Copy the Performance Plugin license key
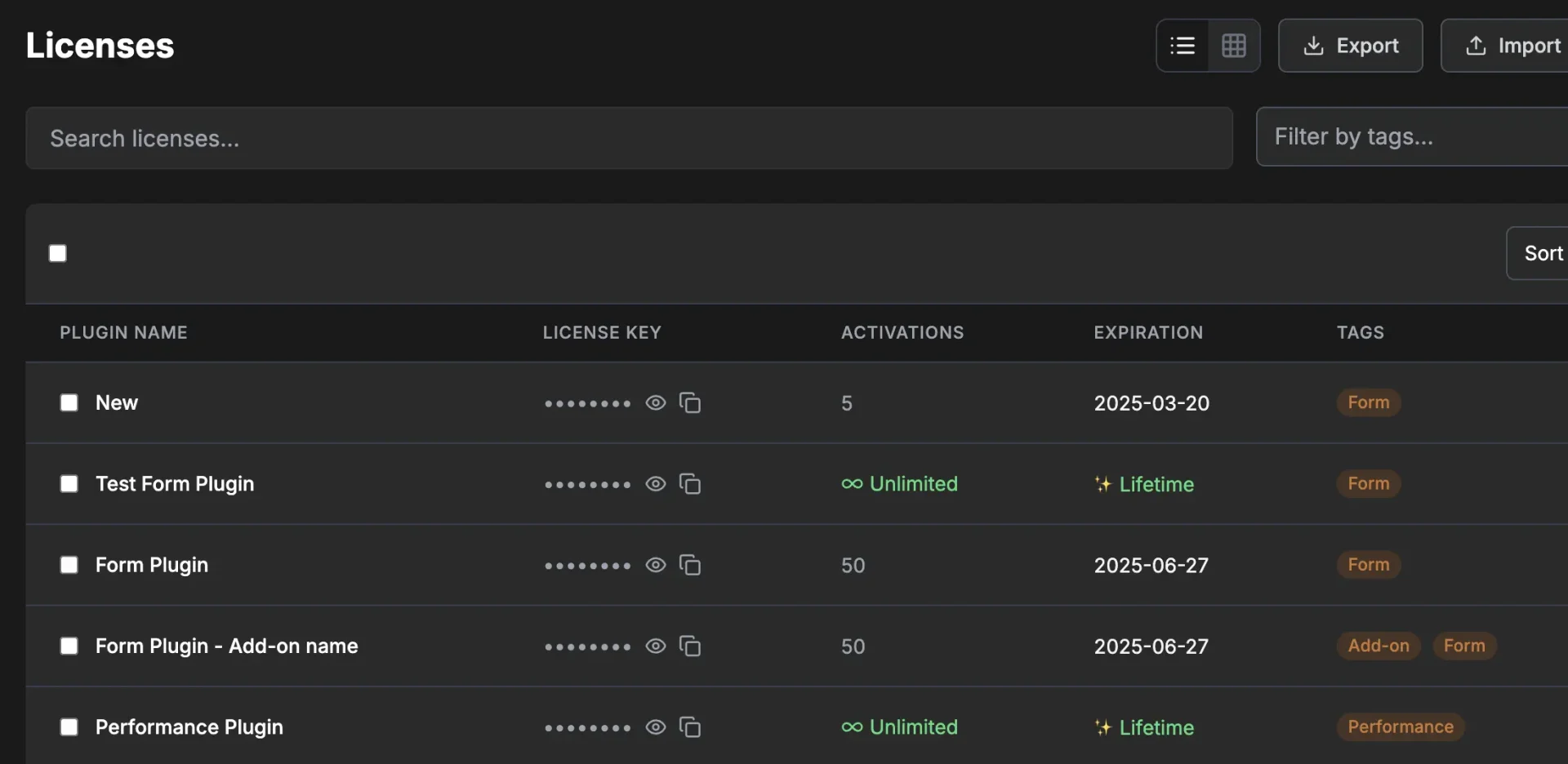 tap(690, 727)
